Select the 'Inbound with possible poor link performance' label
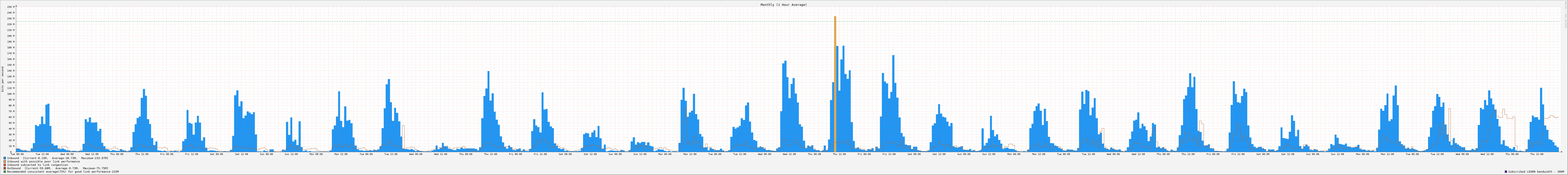Image resolution: width=1568 pixels, height=175 pixels. point(43,162)
